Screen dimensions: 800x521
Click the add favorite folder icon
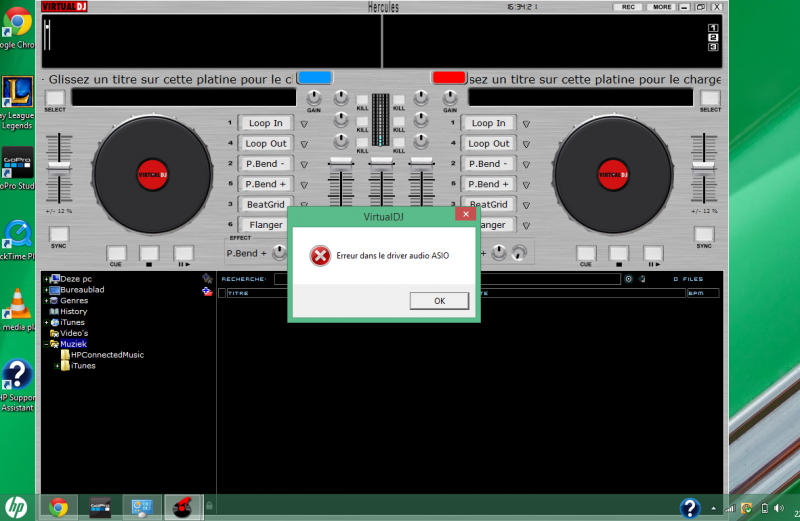point(207,279)
